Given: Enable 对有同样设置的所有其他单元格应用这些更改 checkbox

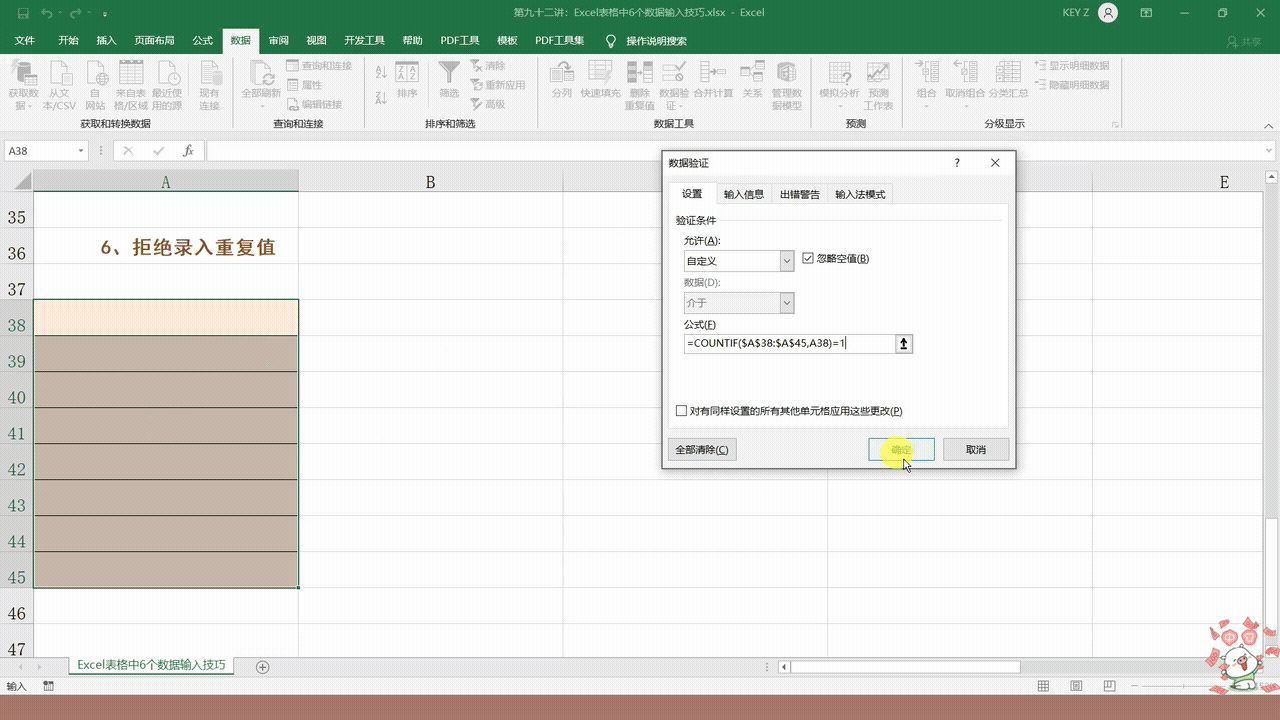Looking at the screenshot, I should pyautogui.click(x=682, y=411).
